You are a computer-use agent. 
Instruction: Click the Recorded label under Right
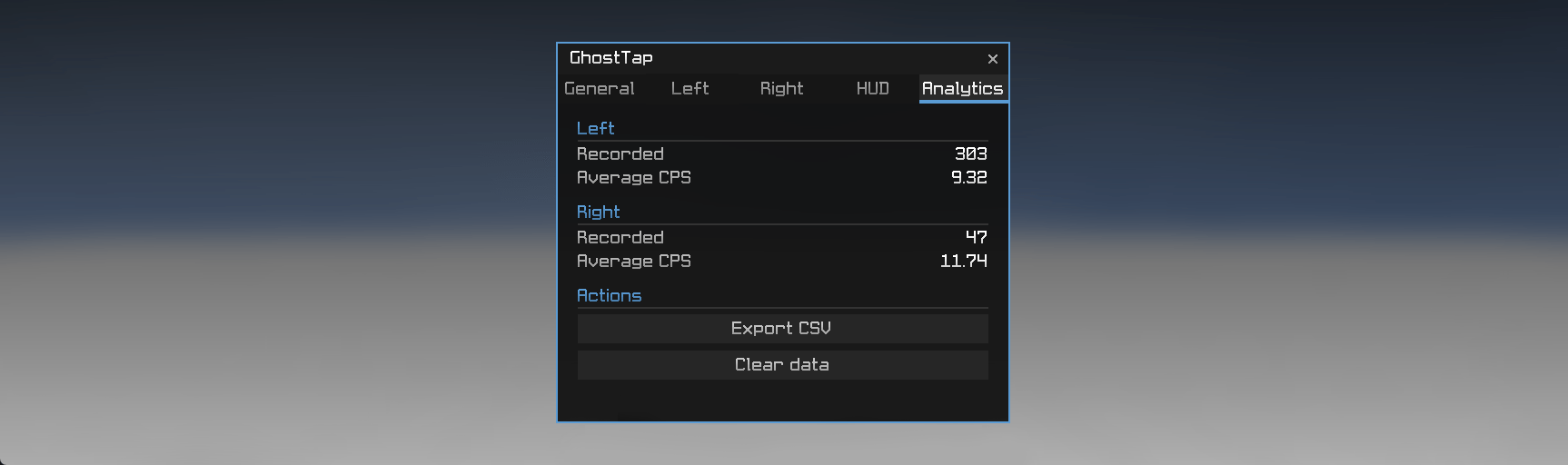(x=620, y=237)
